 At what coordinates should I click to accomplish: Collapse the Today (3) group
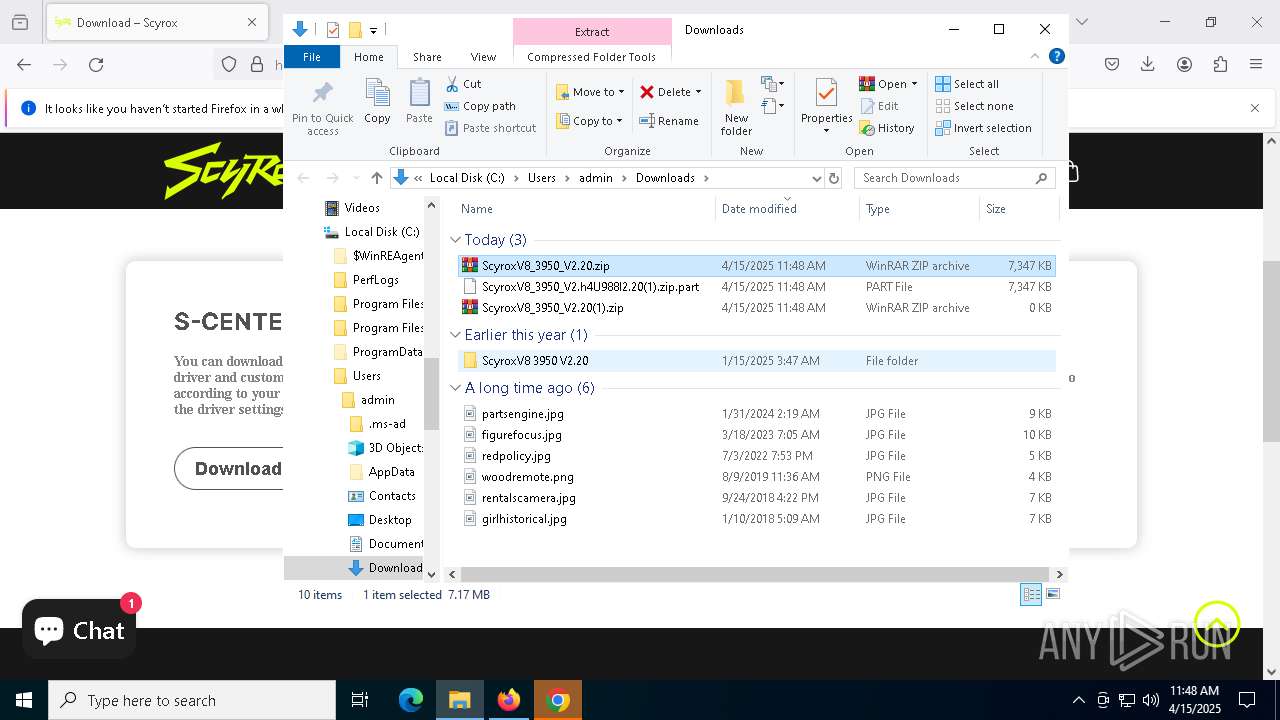pos(455,240)
